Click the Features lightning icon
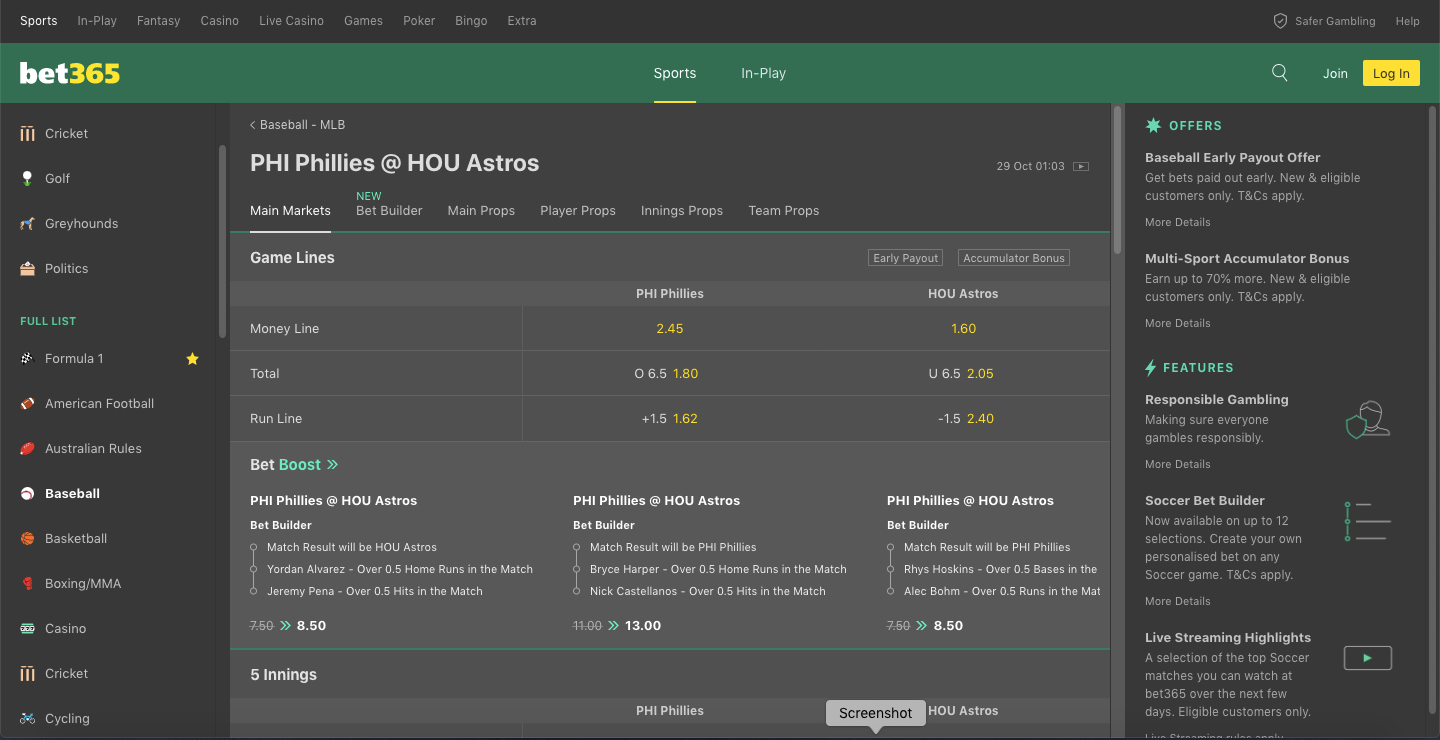This screenshot has height=740, width=1440. point(1151,367)
